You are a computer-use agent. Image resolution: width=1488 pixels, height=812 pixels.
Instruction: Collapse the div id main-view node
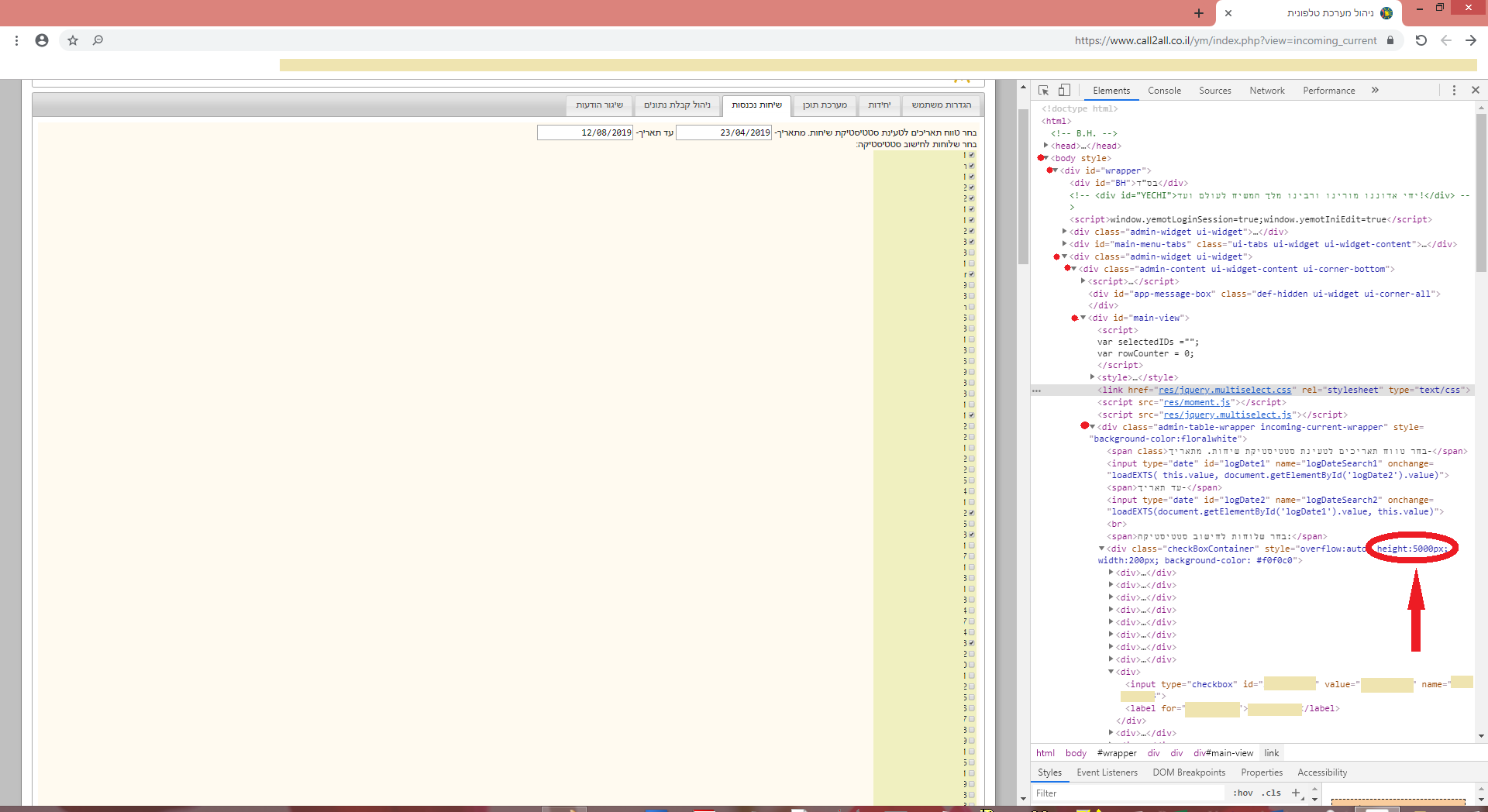click(1083, 318)
